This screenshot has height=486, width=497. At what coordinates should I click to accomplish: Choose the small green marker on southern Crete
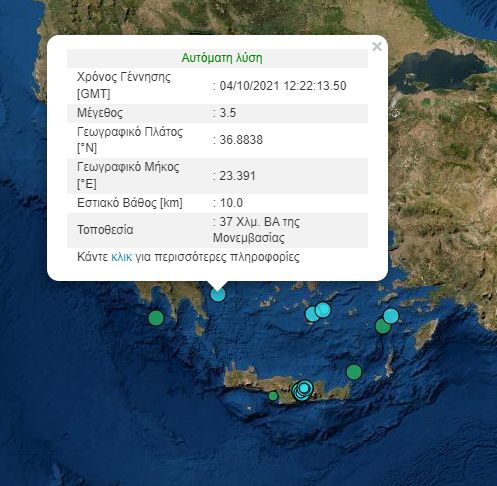(x=273, y=396)
